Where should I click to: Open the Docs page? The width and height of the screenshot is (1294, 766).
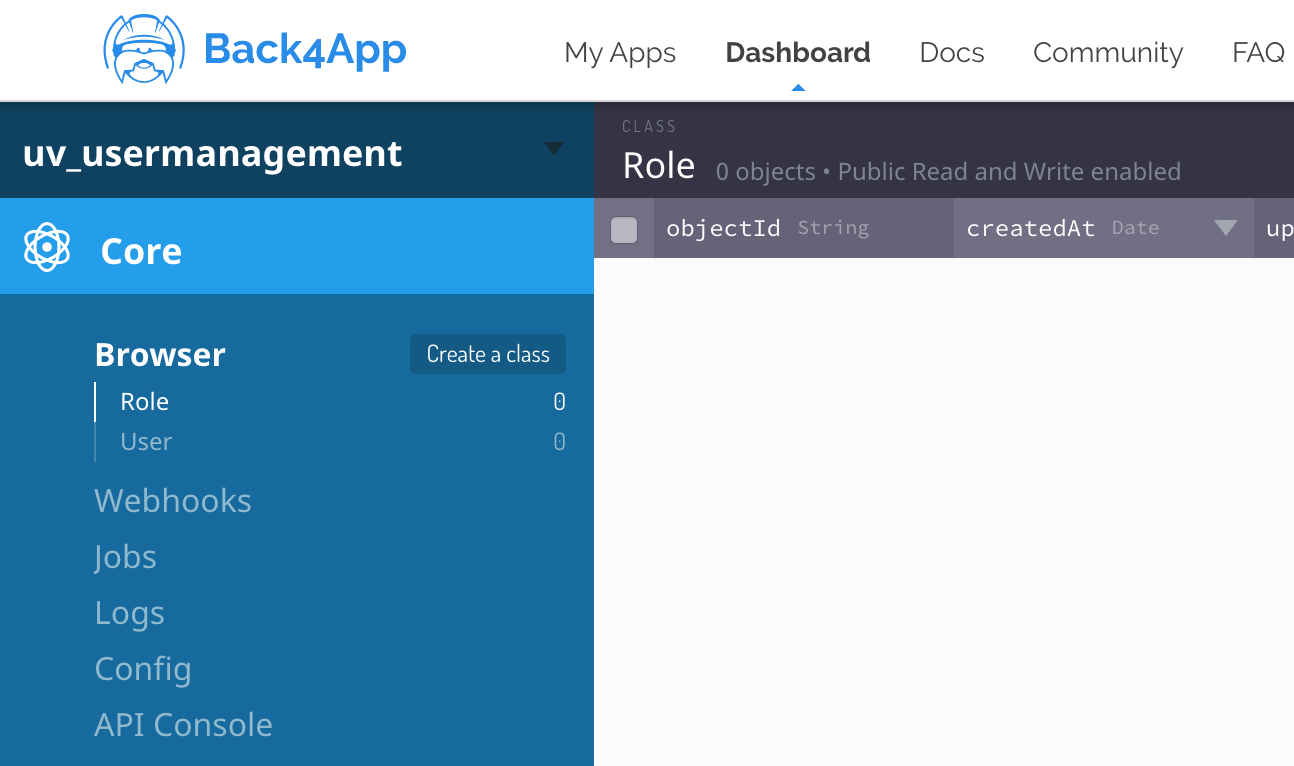click(952, 52)
